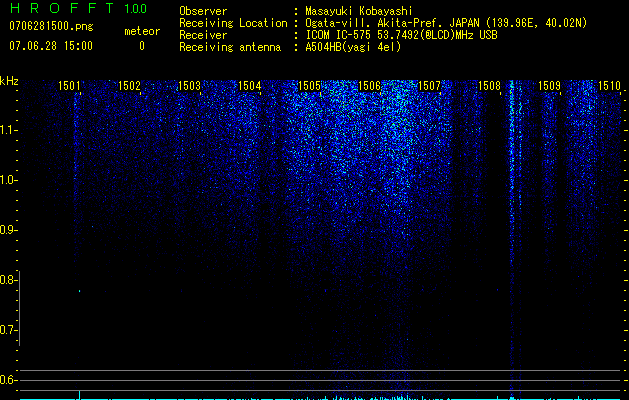Click the HROFFT 1.0.0 title text
The height and width of the screenshot is (400, 629).
78,8
